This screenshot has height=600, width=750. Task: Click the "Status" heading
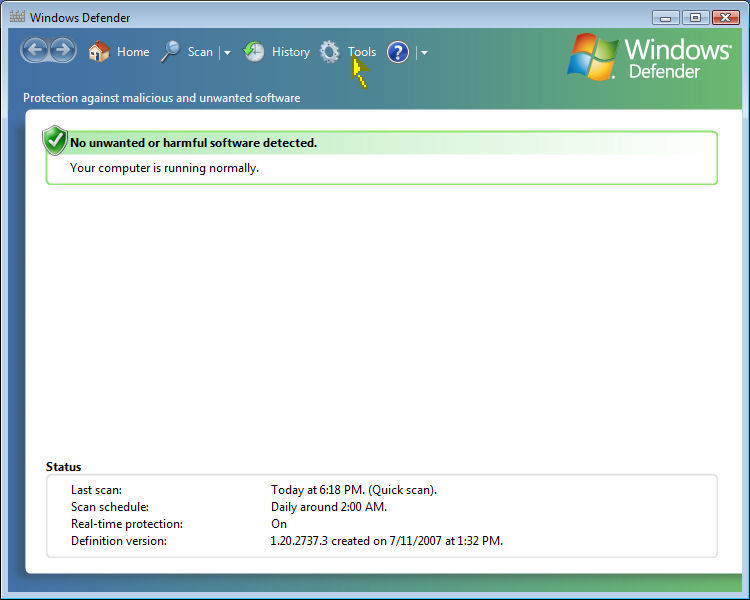click(x=64, y=467)
